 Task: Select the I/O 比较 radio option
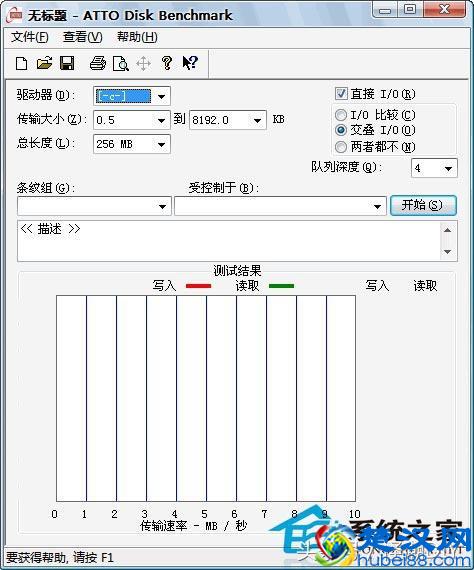(x=341, y=115)
